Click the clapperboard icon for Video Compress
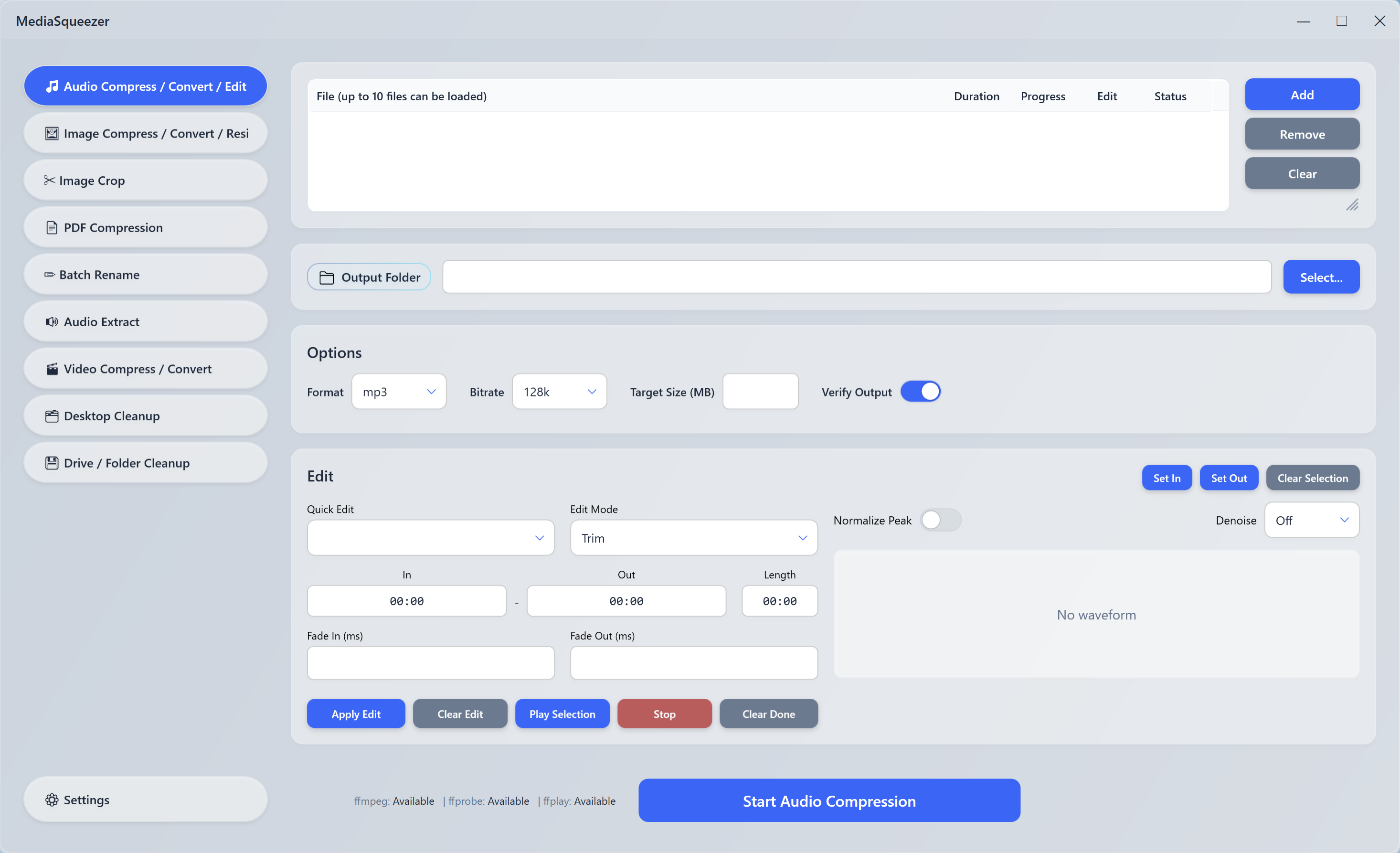1400x853 pixels. pos(52,369)
